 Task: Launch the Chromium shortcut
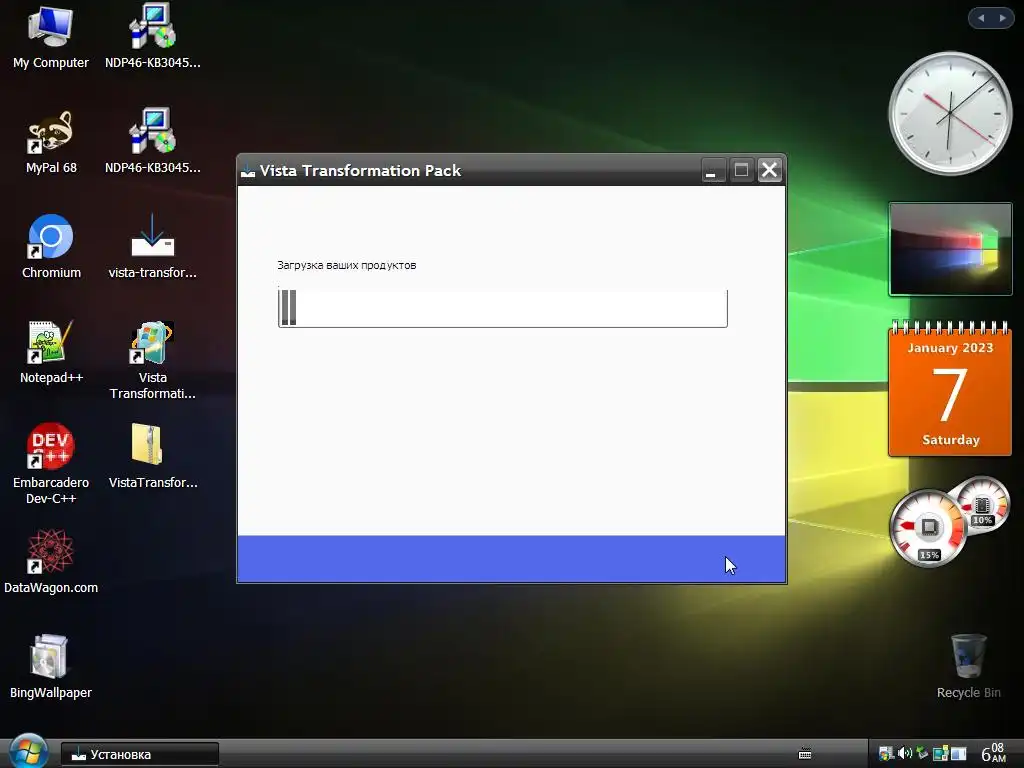coord(50,247)
